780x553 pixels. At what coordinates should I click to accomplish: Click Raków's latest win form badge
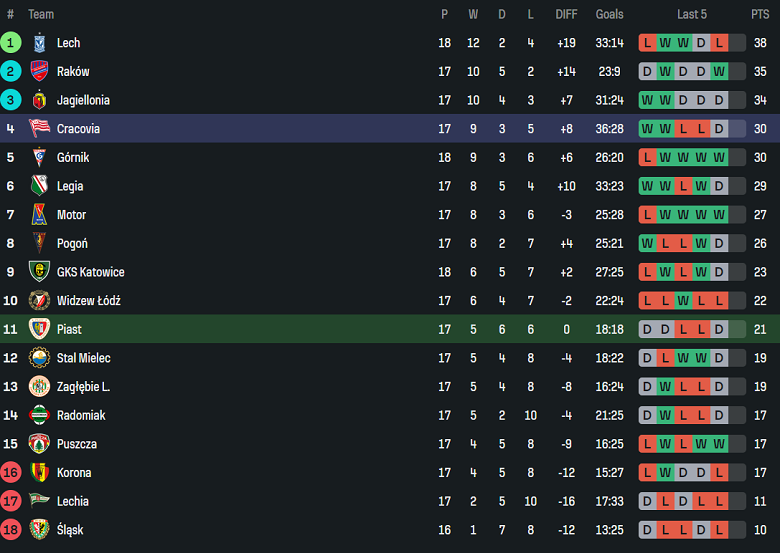point(719,72)
